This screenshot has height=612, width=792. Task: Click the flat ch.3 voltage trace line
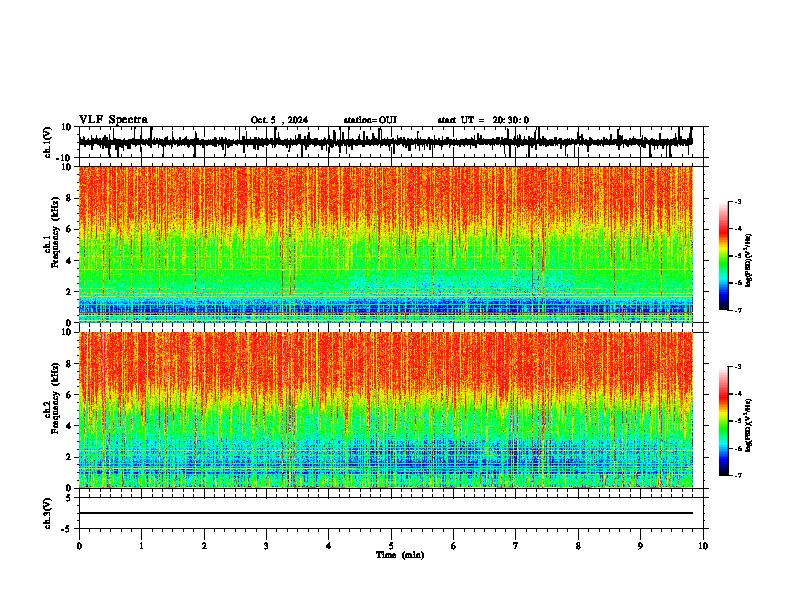[x=386, y=513]
